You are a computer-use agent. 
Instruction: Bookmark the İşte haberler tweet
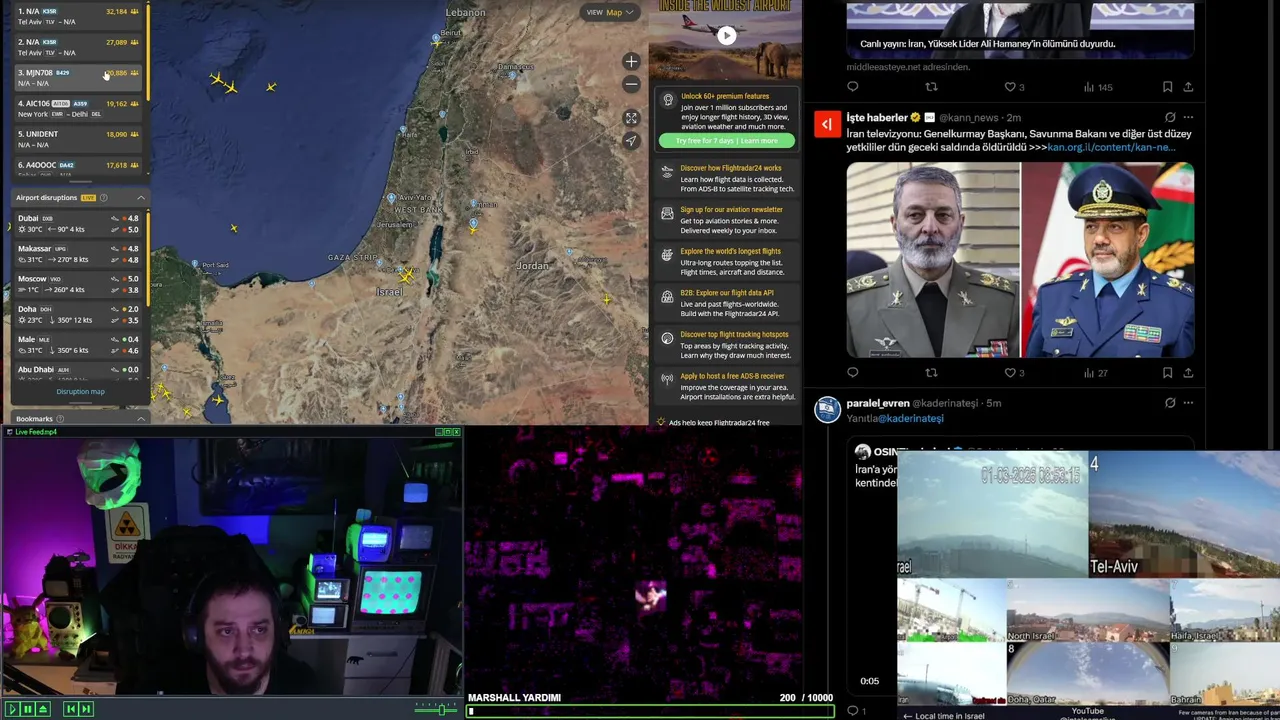coord(1167,373)
